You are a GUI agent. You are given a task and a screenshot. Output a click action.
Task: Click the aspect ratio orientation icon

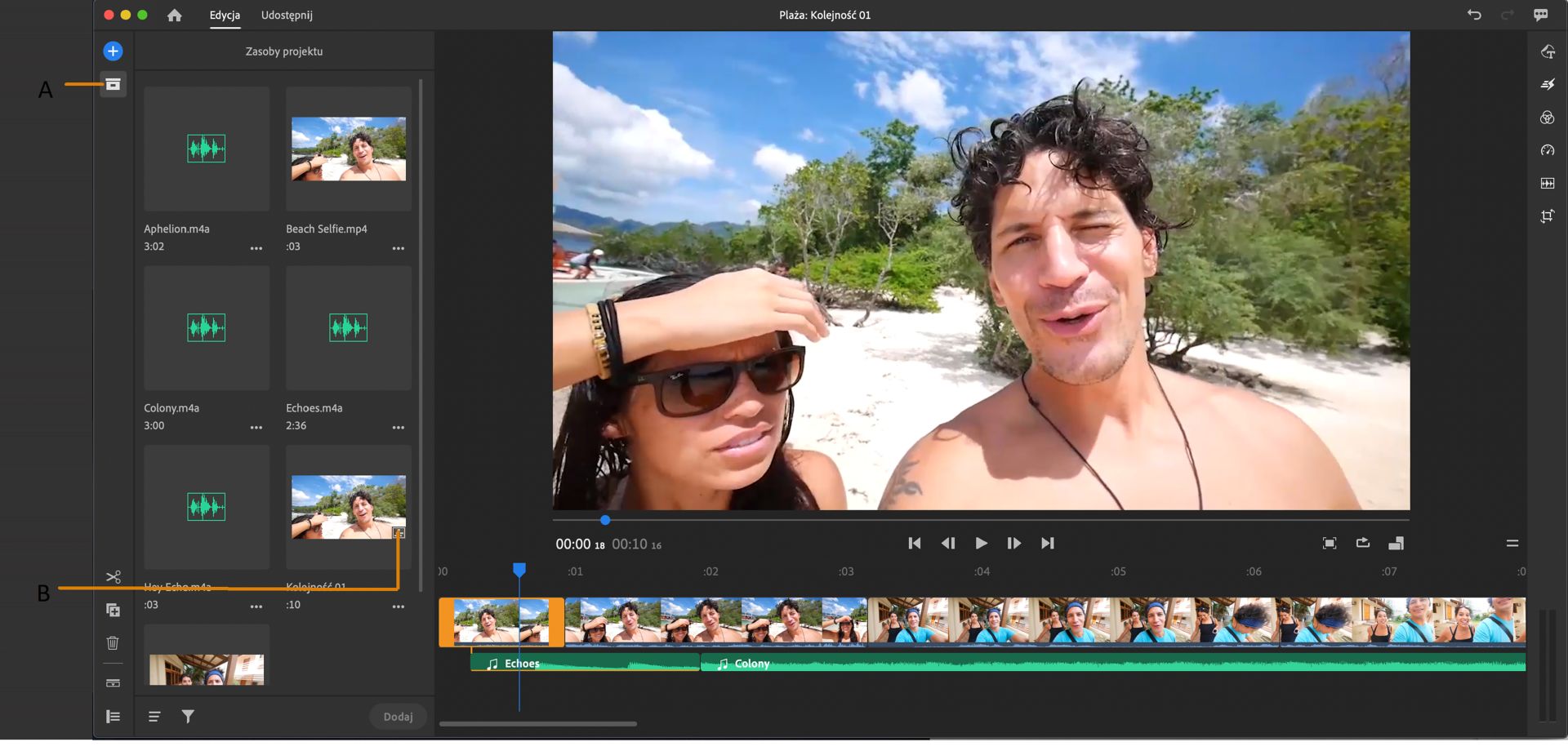point(1396,543)
